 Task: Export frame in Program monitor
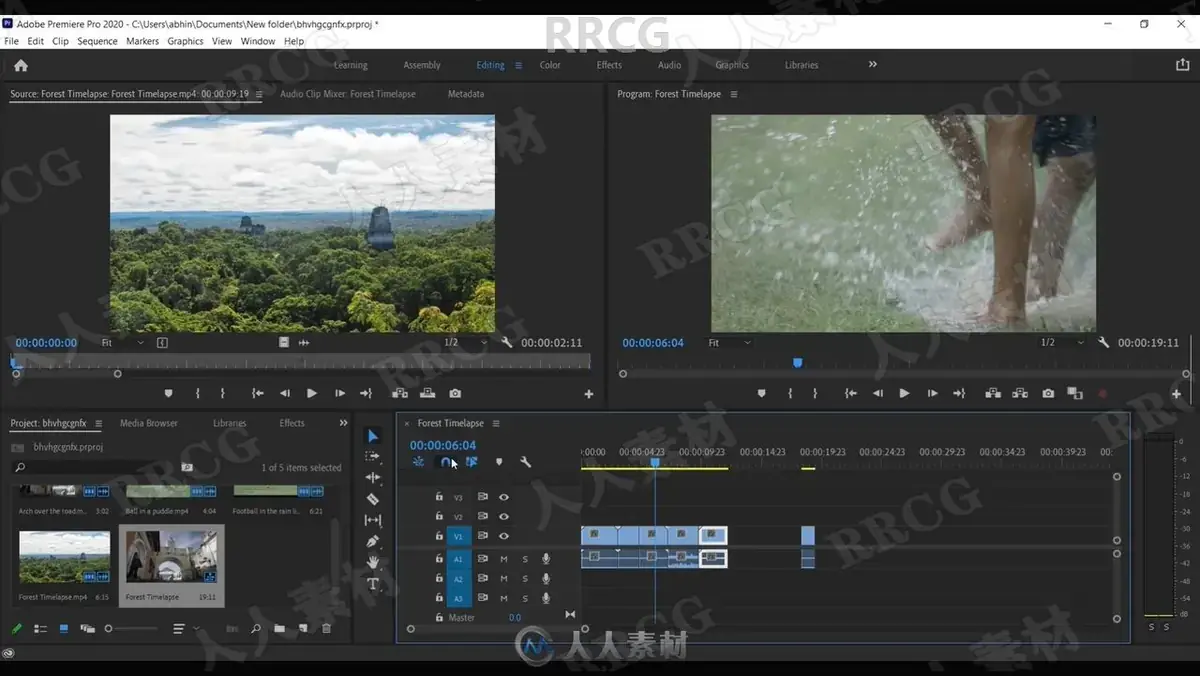(x=1048, y=394)
